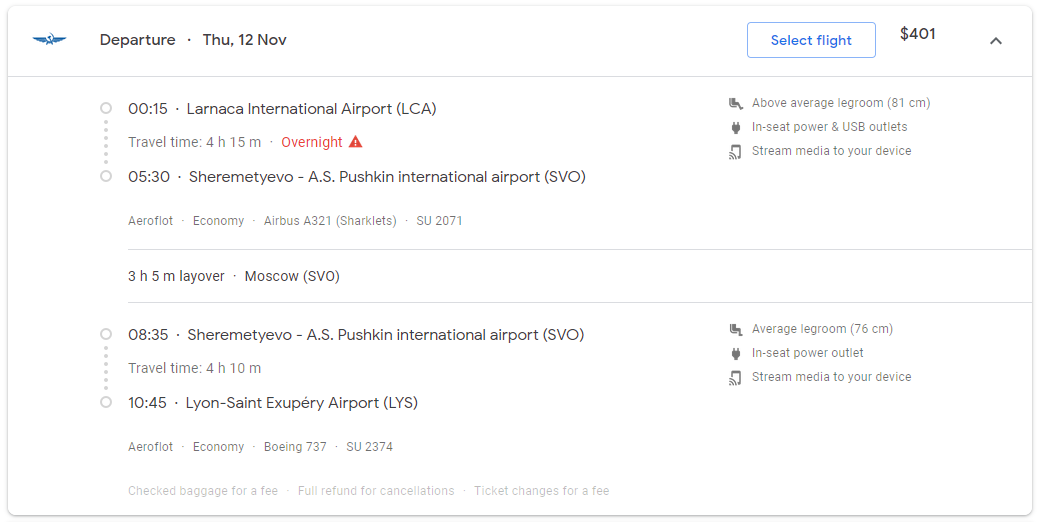Click the $401 price

[918, 35]
